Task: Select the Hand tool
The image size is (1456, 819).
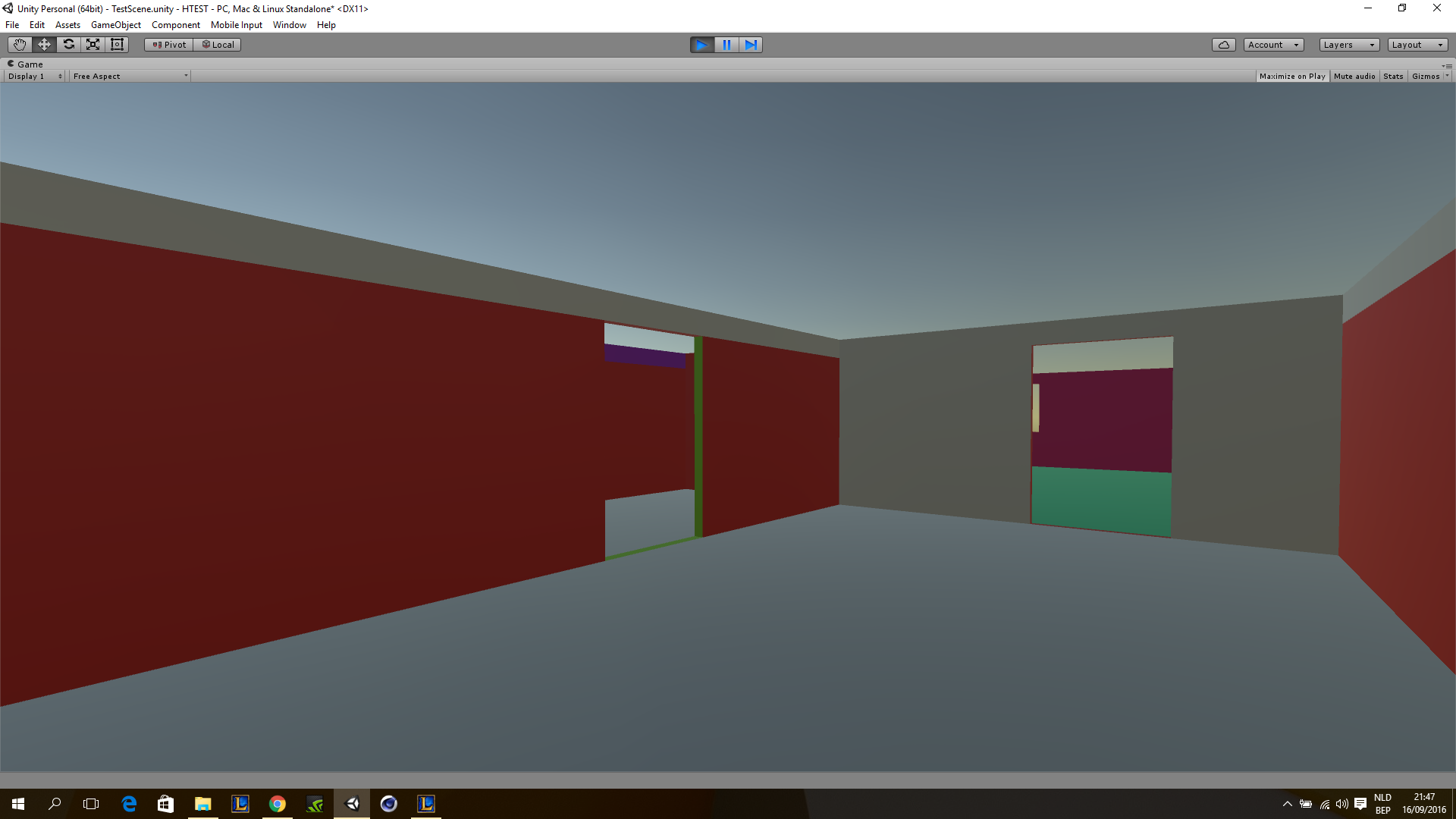Action: click(20, 45)
